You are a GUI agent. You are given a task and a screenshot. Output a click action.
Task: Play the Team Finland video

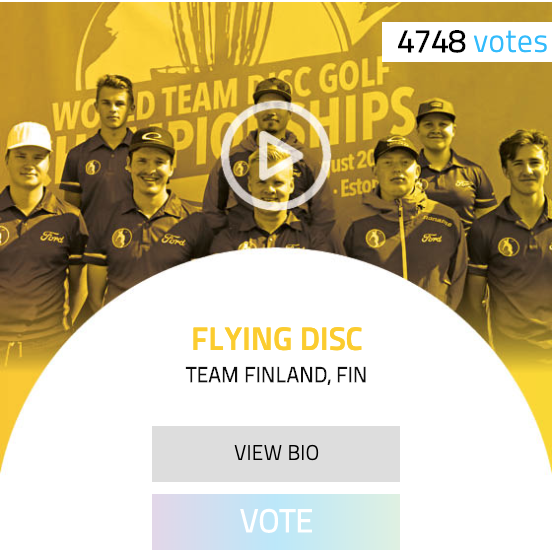click(276, 156)
